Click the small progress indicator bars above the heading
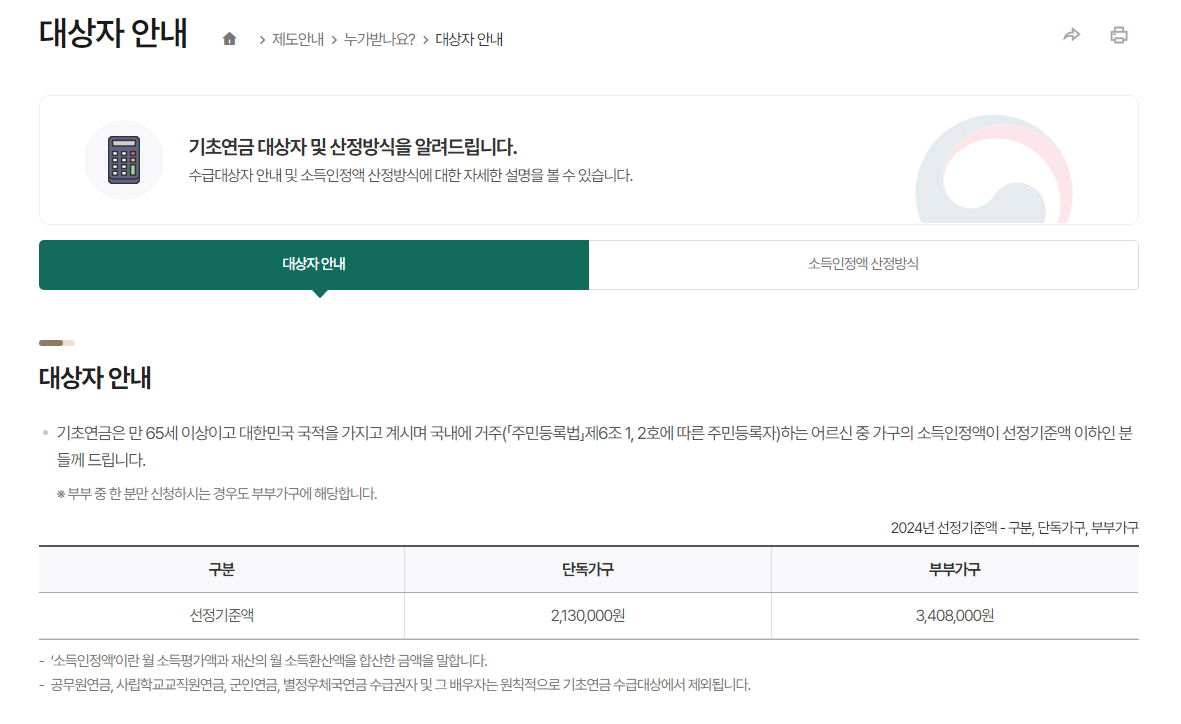 click(57, 342)
